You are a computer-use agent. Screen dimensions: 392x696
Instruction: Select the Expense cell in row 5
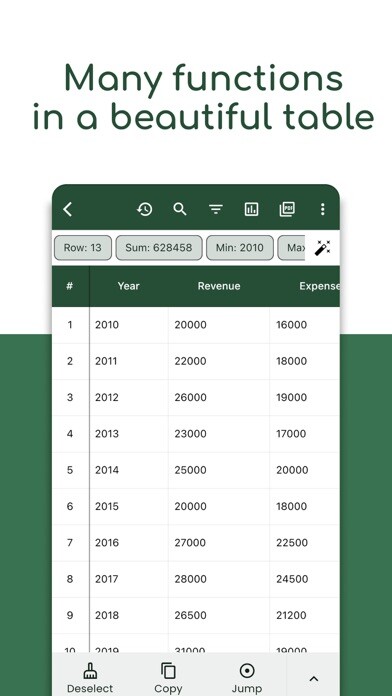(305, 470)
